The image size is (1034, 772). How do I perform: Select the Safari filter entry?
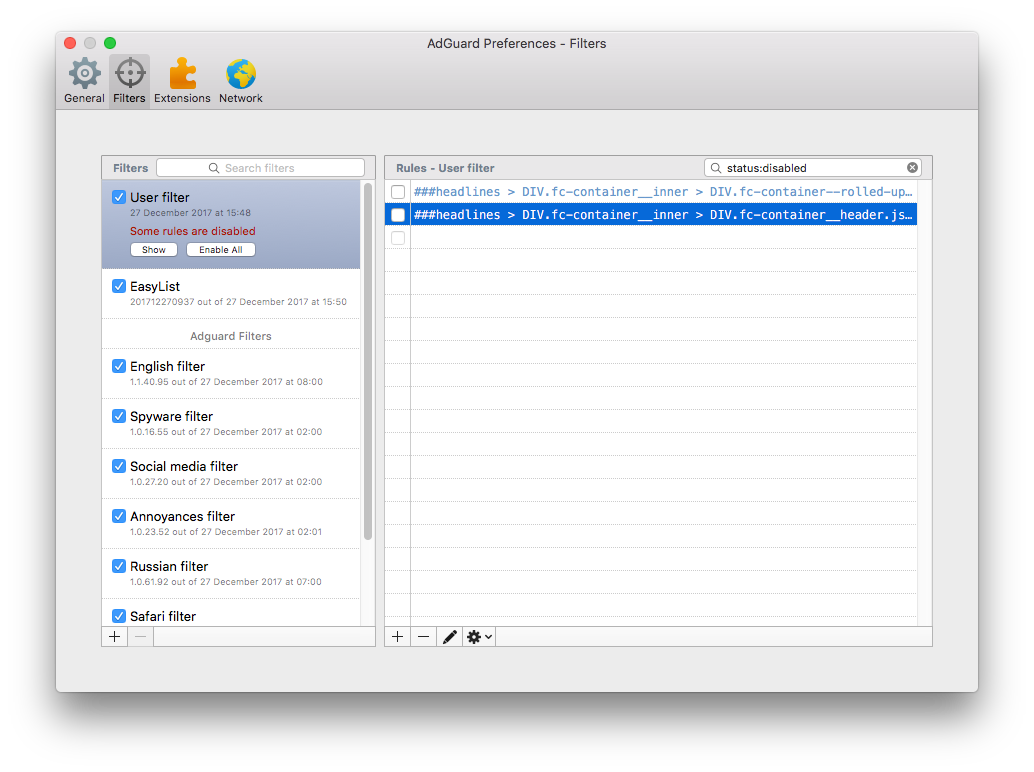tap(231, 613)
